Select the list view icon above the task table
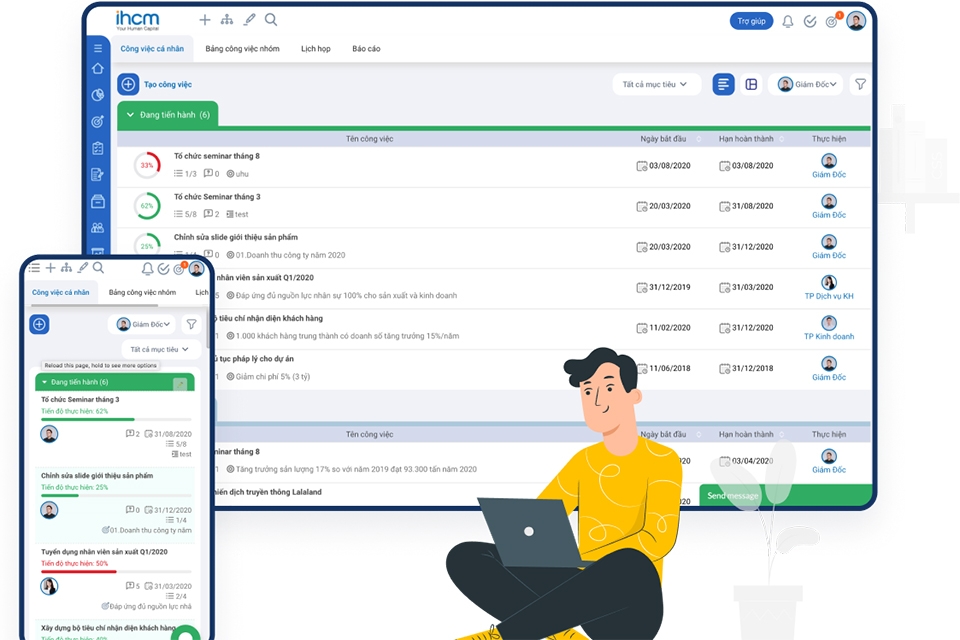 coord(724,84)
